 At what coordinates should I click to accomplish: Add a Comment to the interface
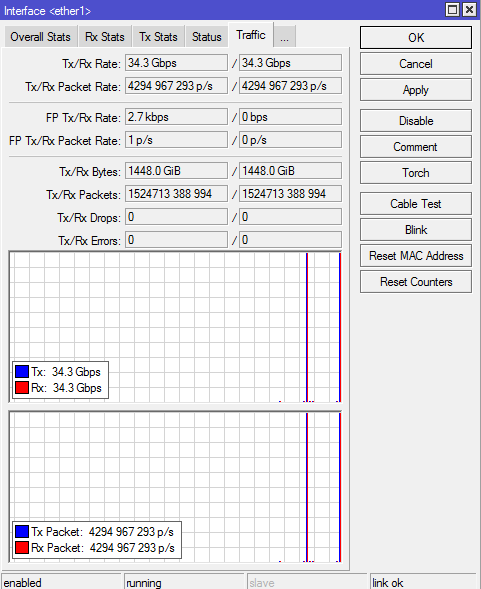point(416,146)
